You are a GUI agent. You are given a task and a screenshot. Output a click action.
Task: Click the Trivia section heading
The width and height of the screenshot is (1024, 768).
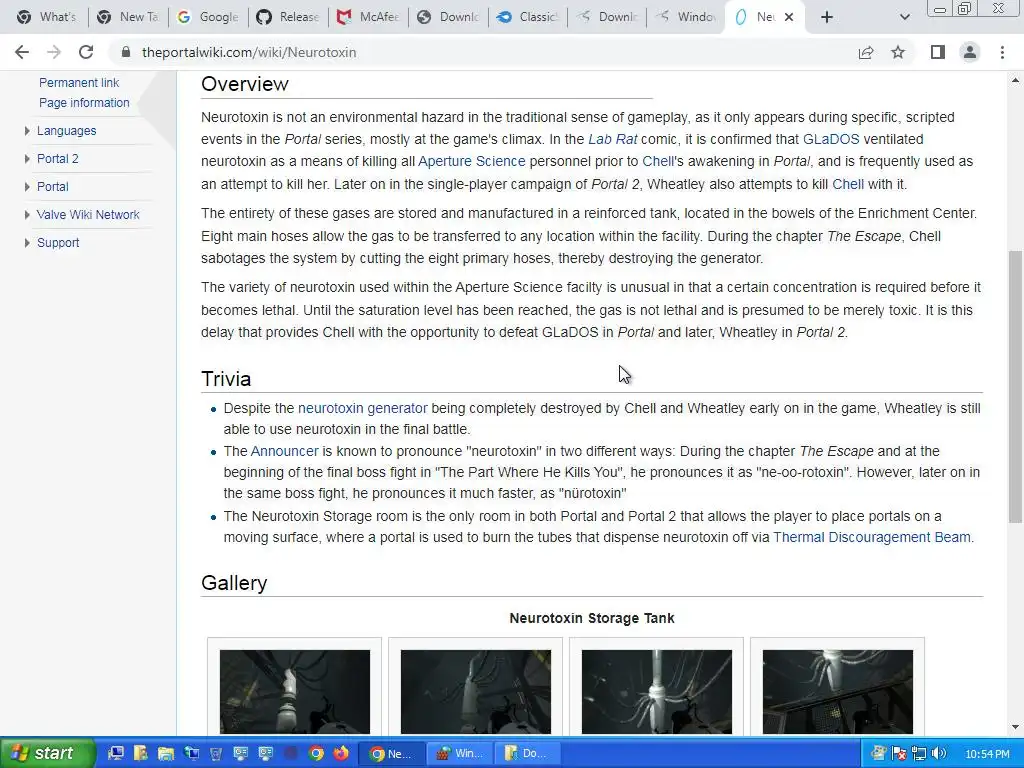pos(226,379)
